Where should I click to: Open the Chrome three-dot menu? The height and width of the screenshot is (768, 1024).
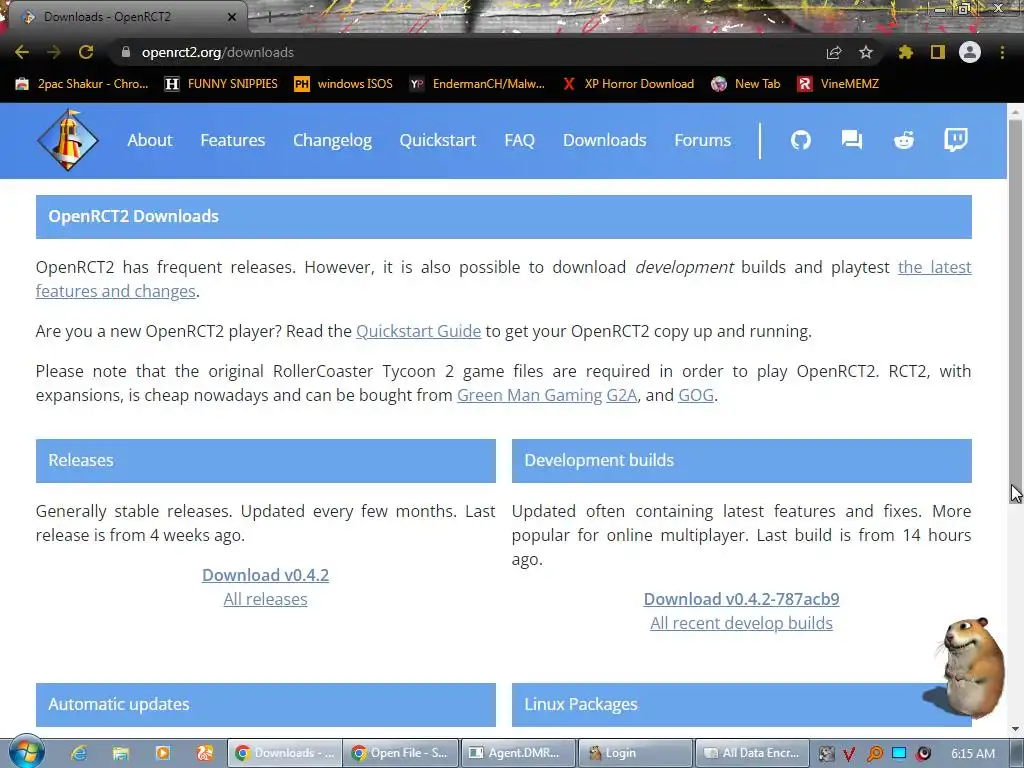coord(1002,52)
